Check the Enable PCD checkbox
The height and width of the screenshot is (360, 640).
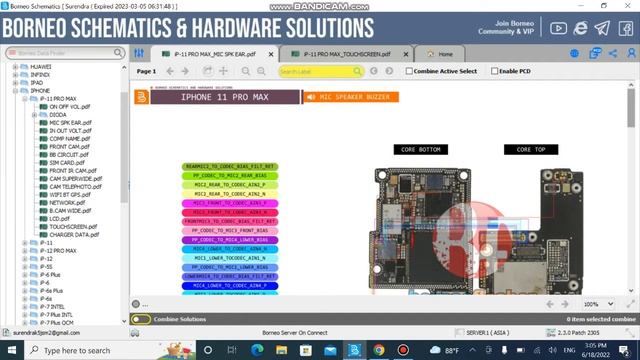tap(494, 71)
